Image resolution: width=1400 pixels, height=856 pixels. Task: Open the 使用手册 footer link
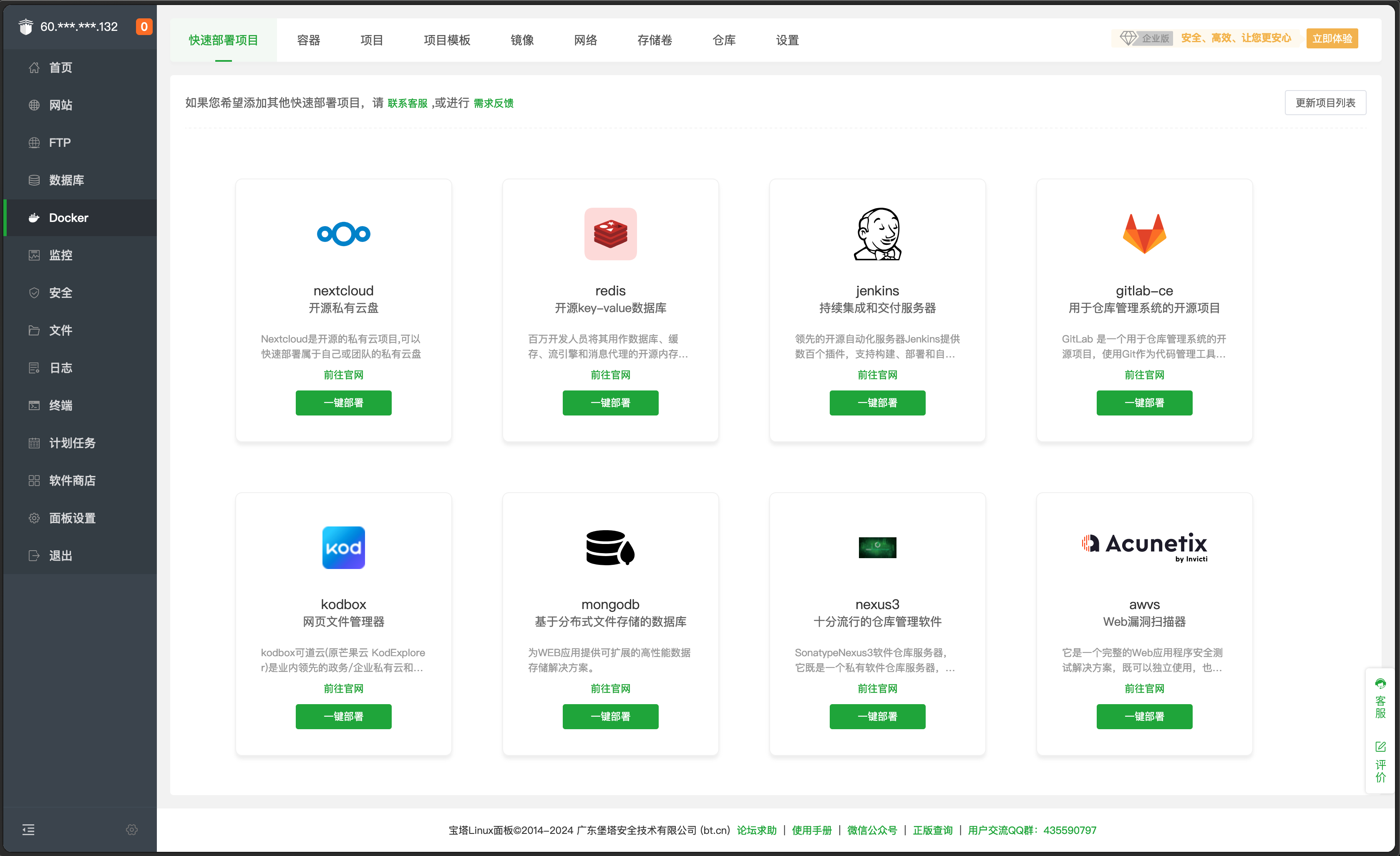tap(811, 830)
